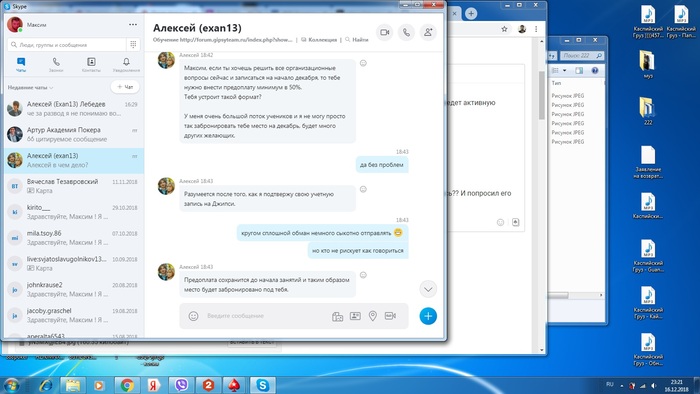The image size is (700, 394).
Task: Launch Internet Explorer from the taskbar
Action: 46,385
